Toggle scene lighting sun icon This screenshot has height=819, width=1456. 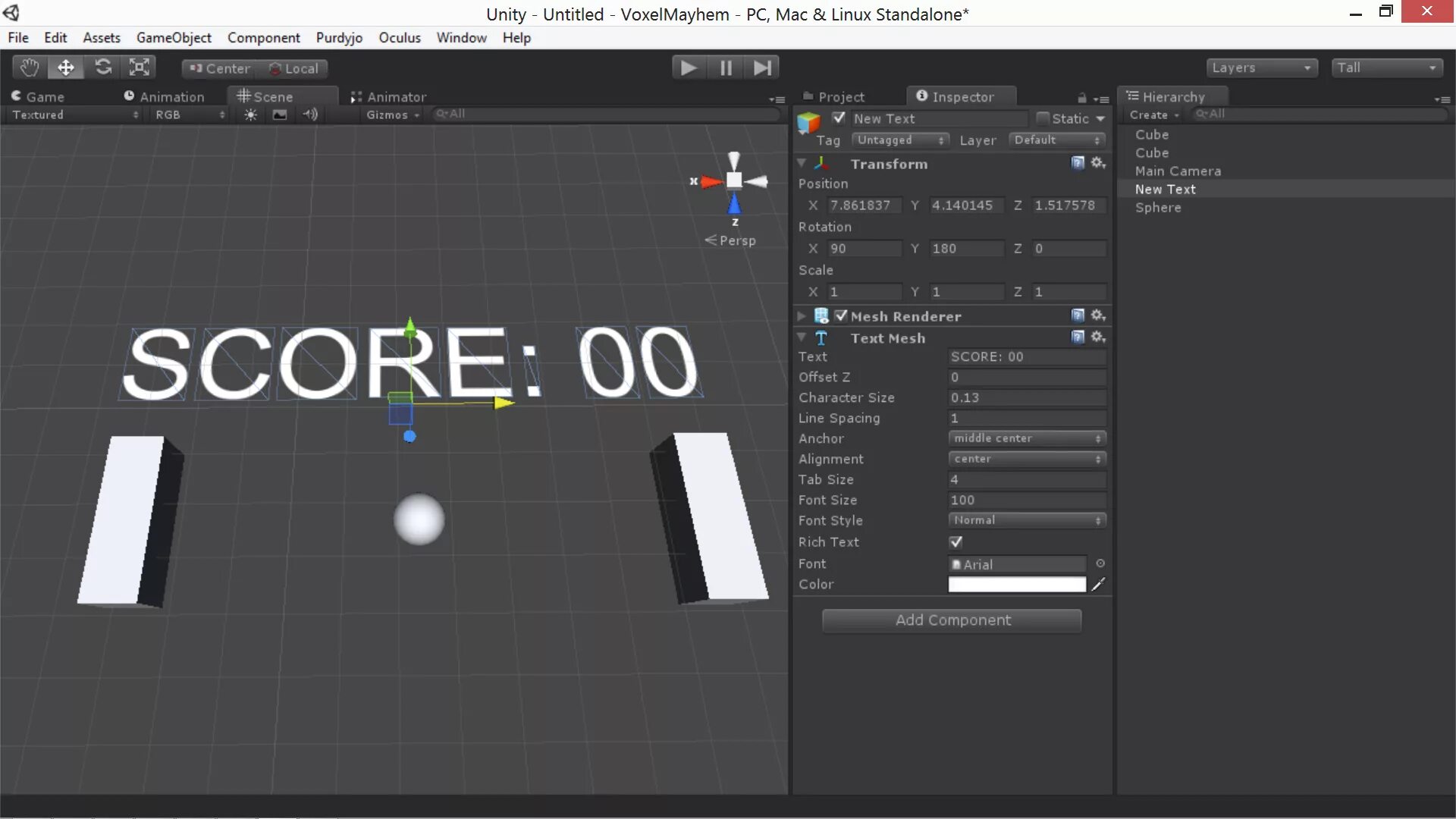click(x=250, y=115)
